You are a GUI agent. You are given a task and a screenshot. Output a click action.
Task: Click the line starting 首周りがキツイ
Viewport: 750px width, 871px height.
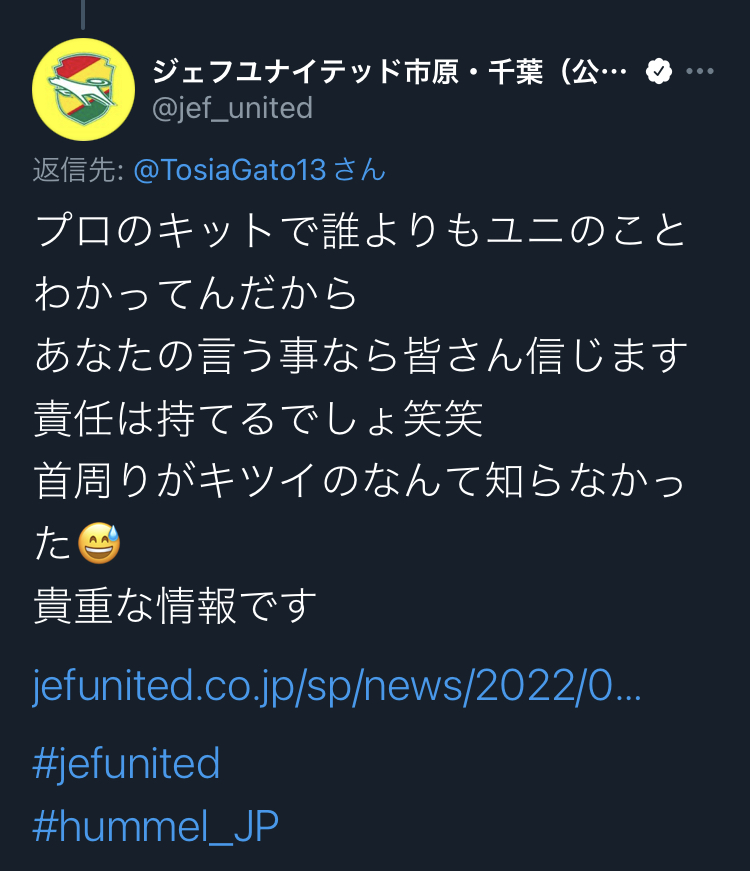point(360,480)
